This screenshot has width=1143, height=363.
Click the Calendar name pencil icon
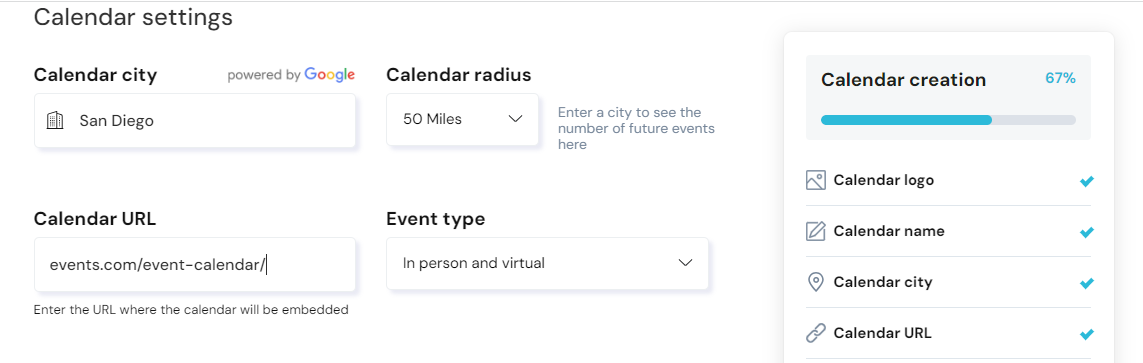coord(816,231)
